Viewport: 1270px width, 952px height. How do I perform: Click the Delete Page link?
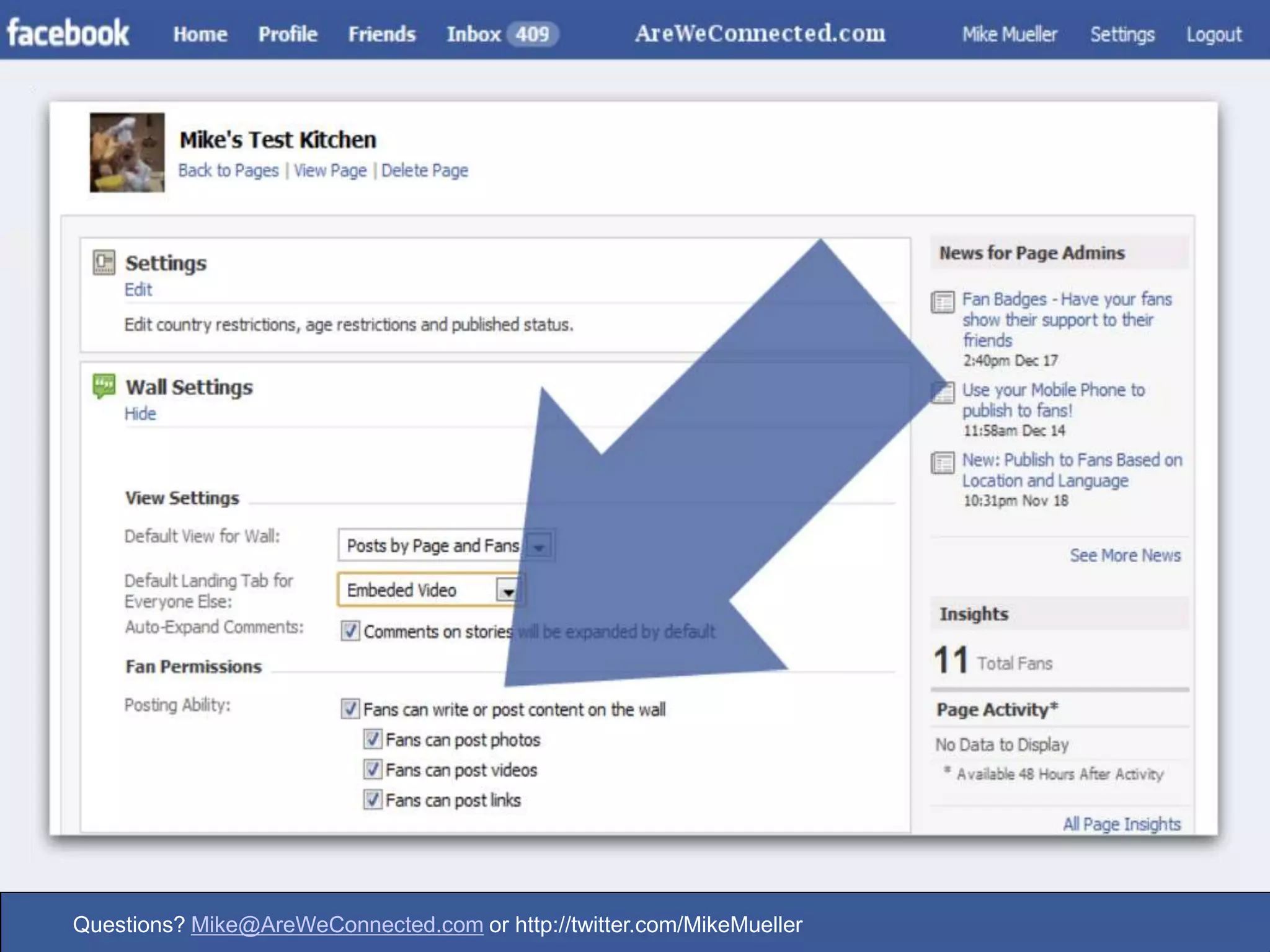click(425, 170)
